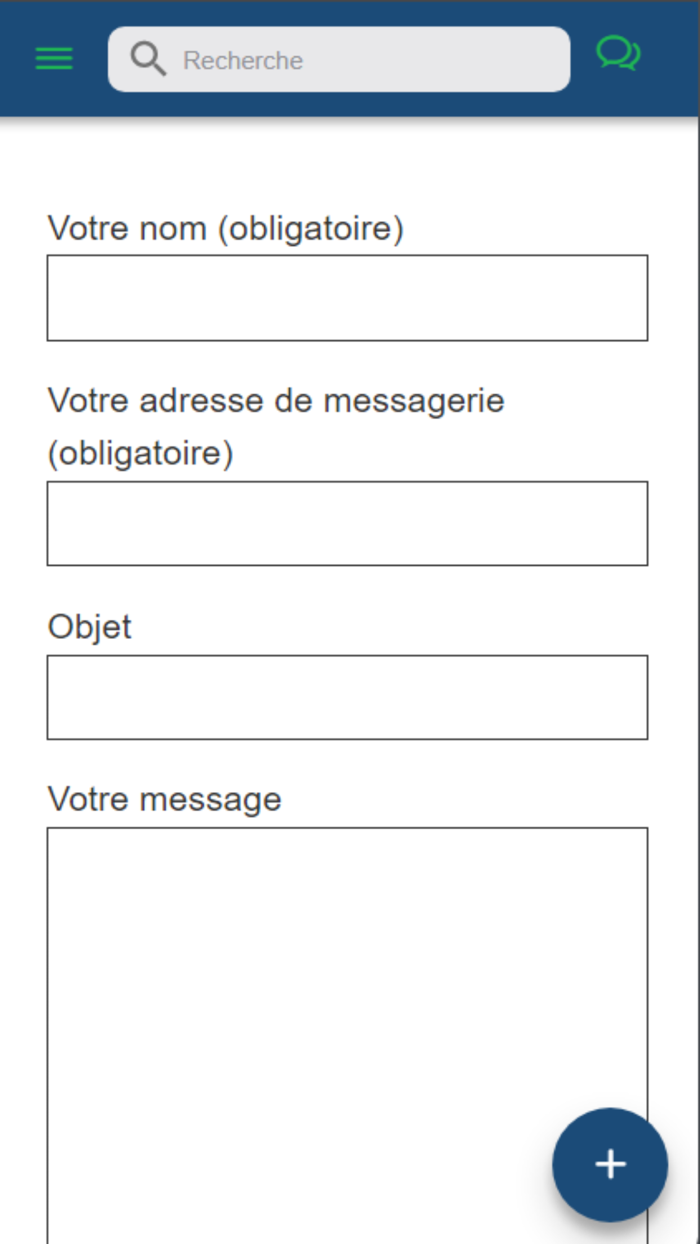
Task: Click "(obligatoire)" below the messagerie label
Action: (140, 454)
